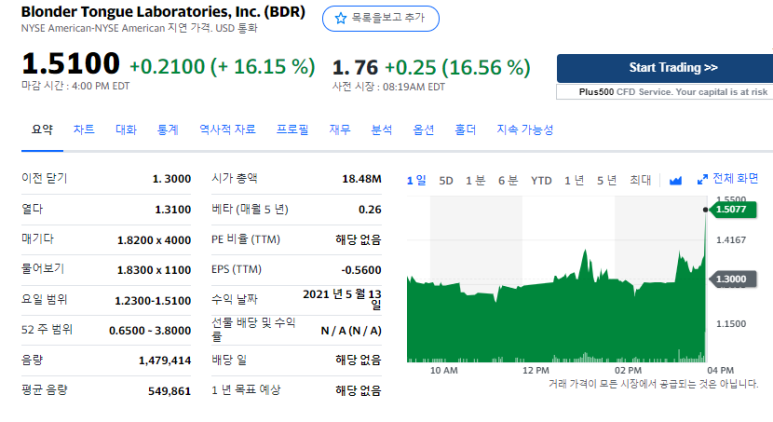Image resolution: width=773 pixels, height=422 pixels.
Task: Switch to the 분석 analysis tab
Action: 382,130
